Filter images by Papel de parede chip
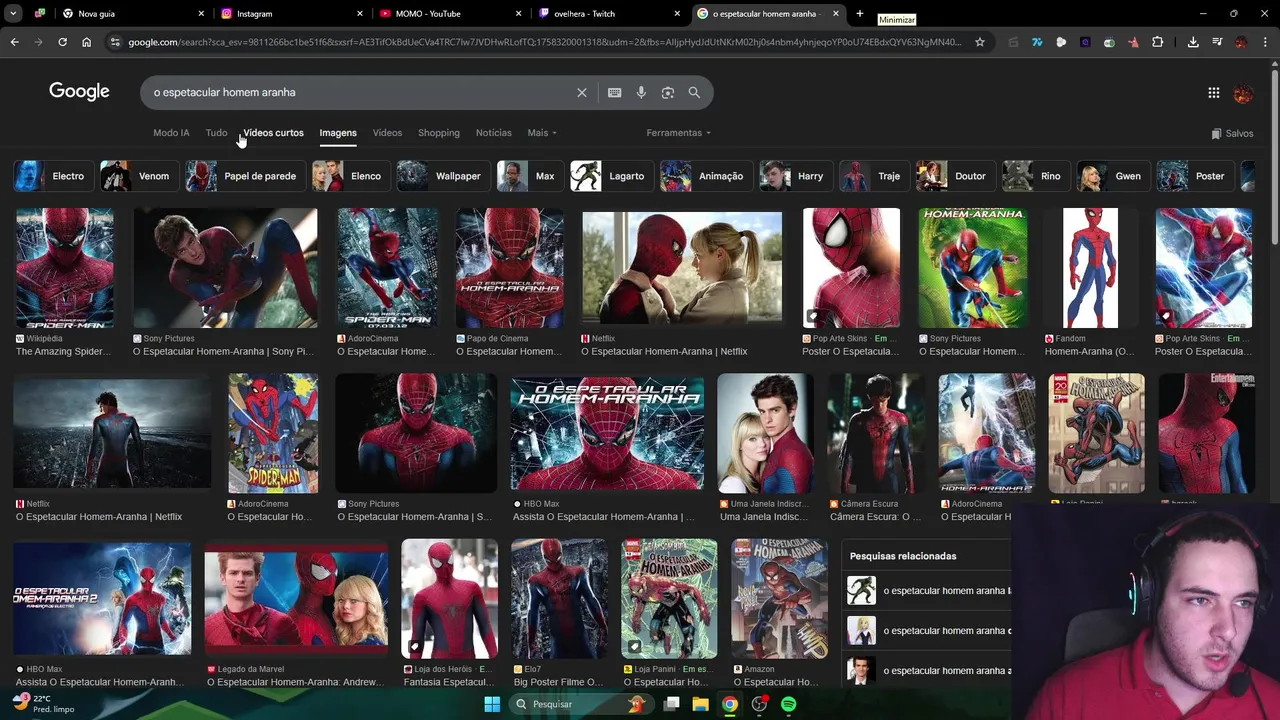Screen dimensions: 1280x720 (x=246, y=176)
